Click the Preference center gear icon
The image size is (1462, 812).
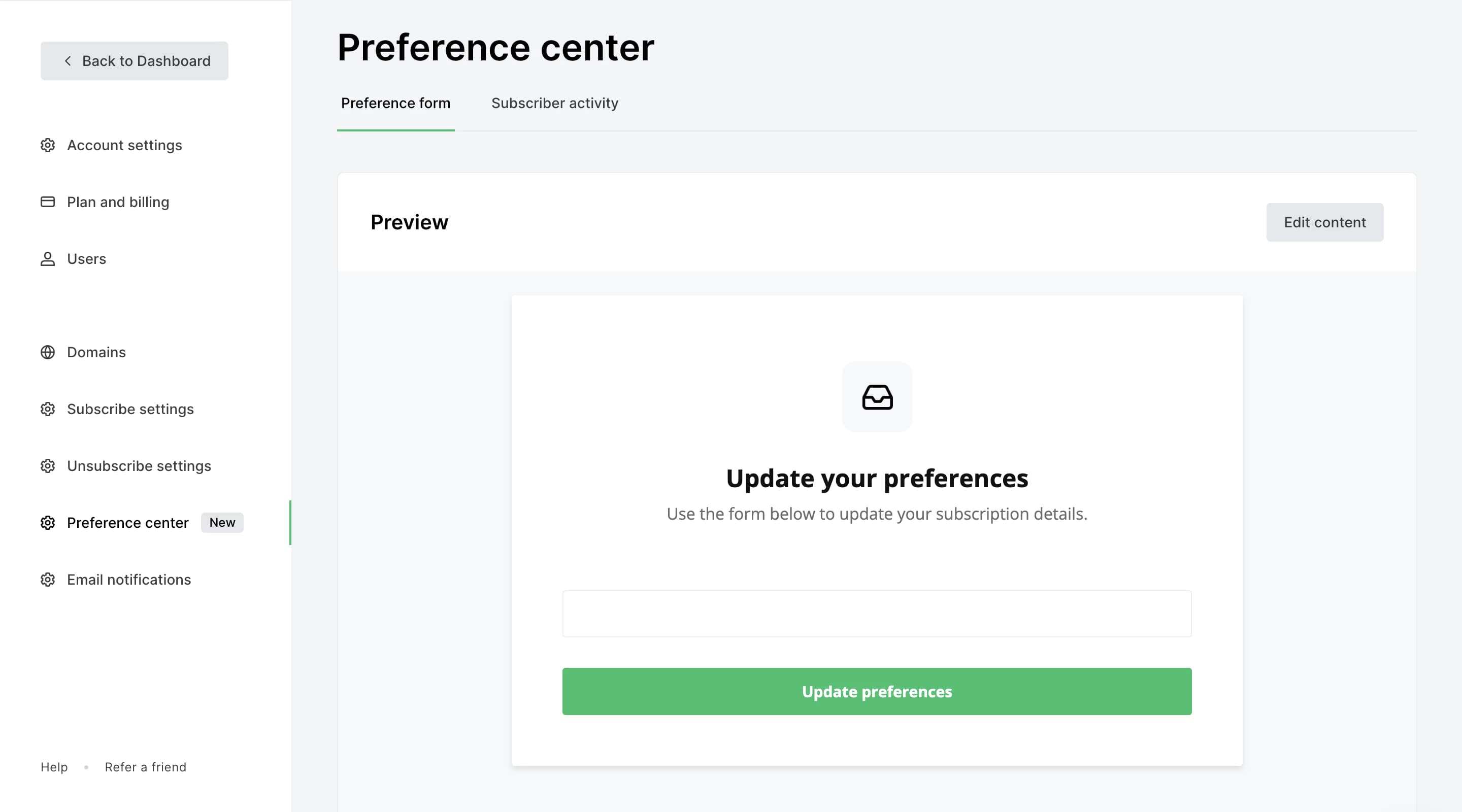click(x=48, y=523)
